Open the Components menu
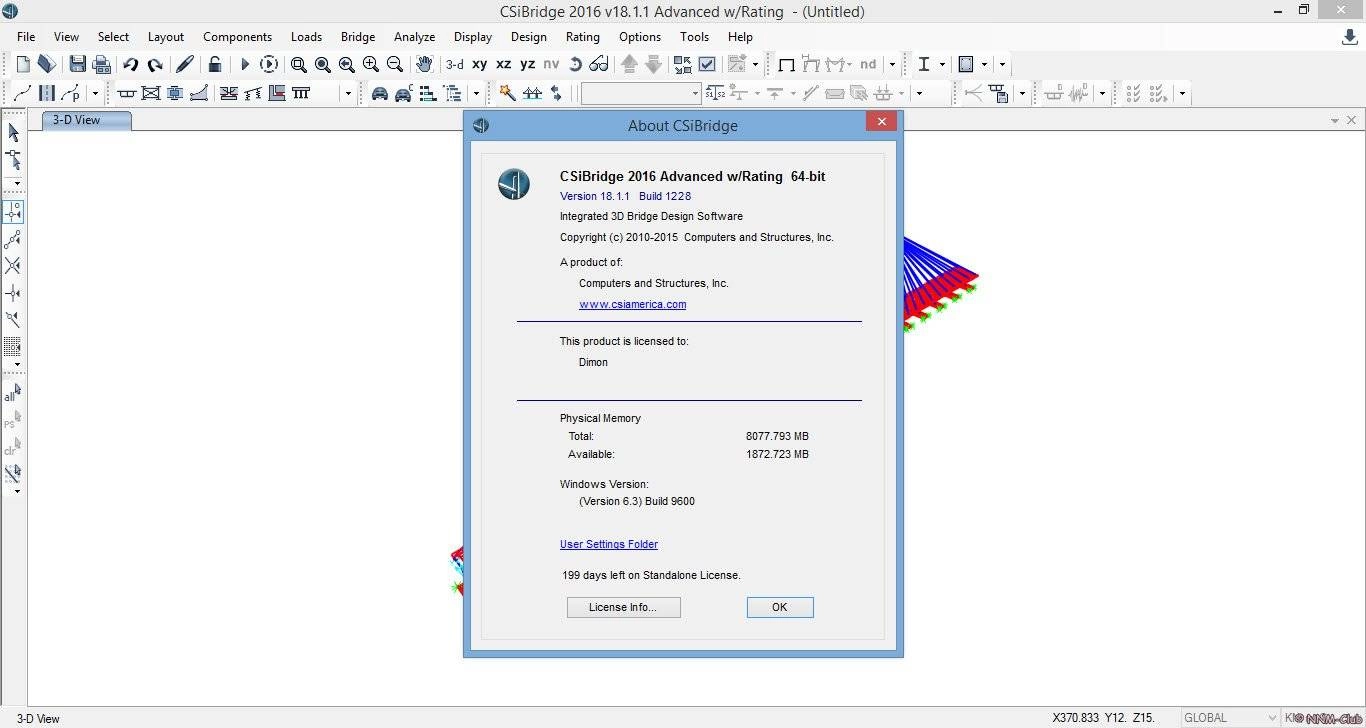The width and height of the screenshot is (1366, 728). click(237, 36)
